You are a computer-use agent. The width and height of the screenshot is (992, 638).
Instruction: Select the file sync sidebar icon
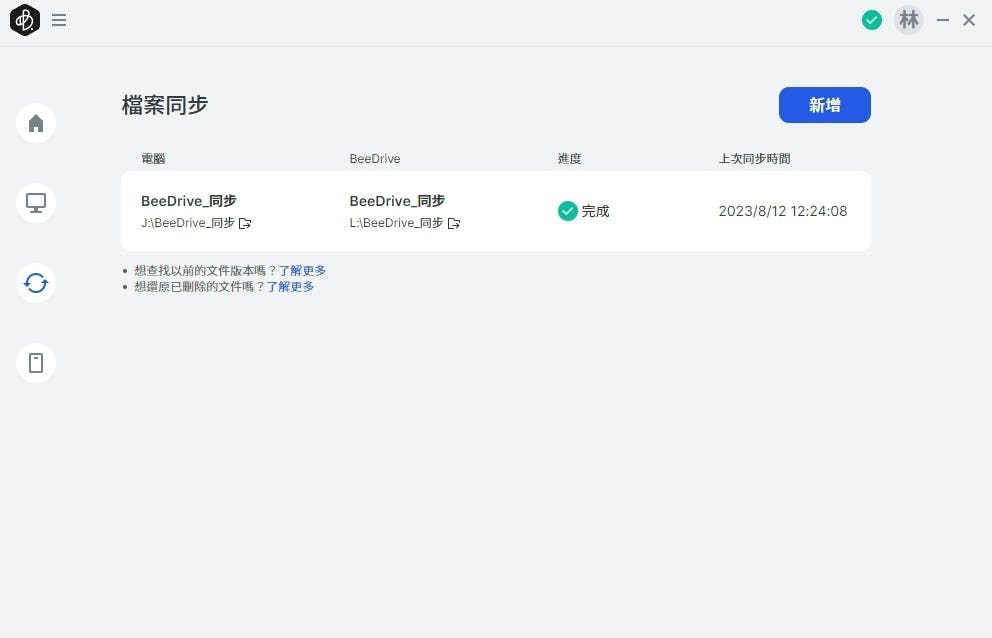[36, 283]
